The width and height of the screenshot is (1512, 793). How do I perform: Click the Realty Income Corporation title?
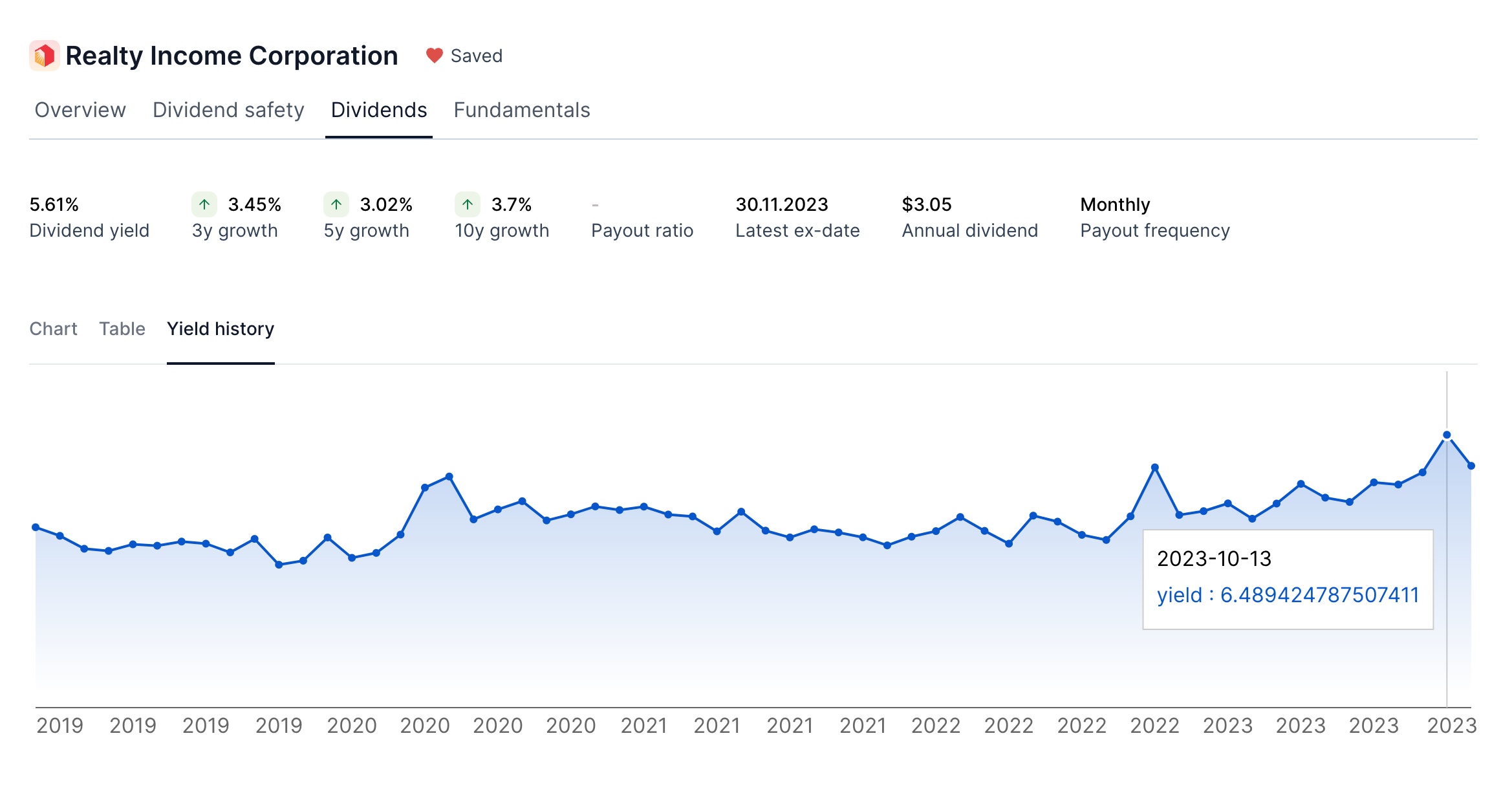point(232,56)
